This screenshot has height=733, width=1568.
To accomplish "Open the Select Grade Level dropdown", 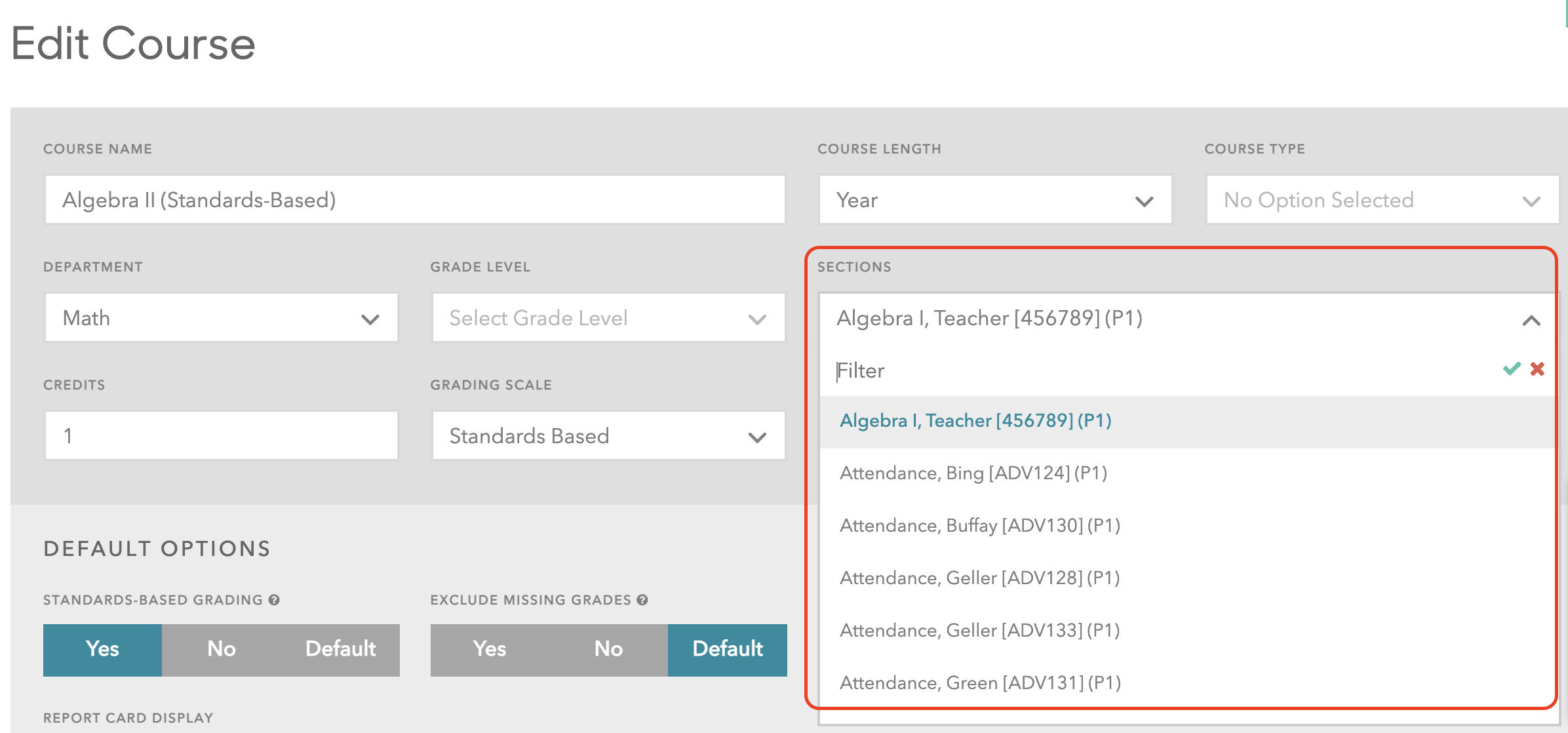I will (x=608, y=318).
